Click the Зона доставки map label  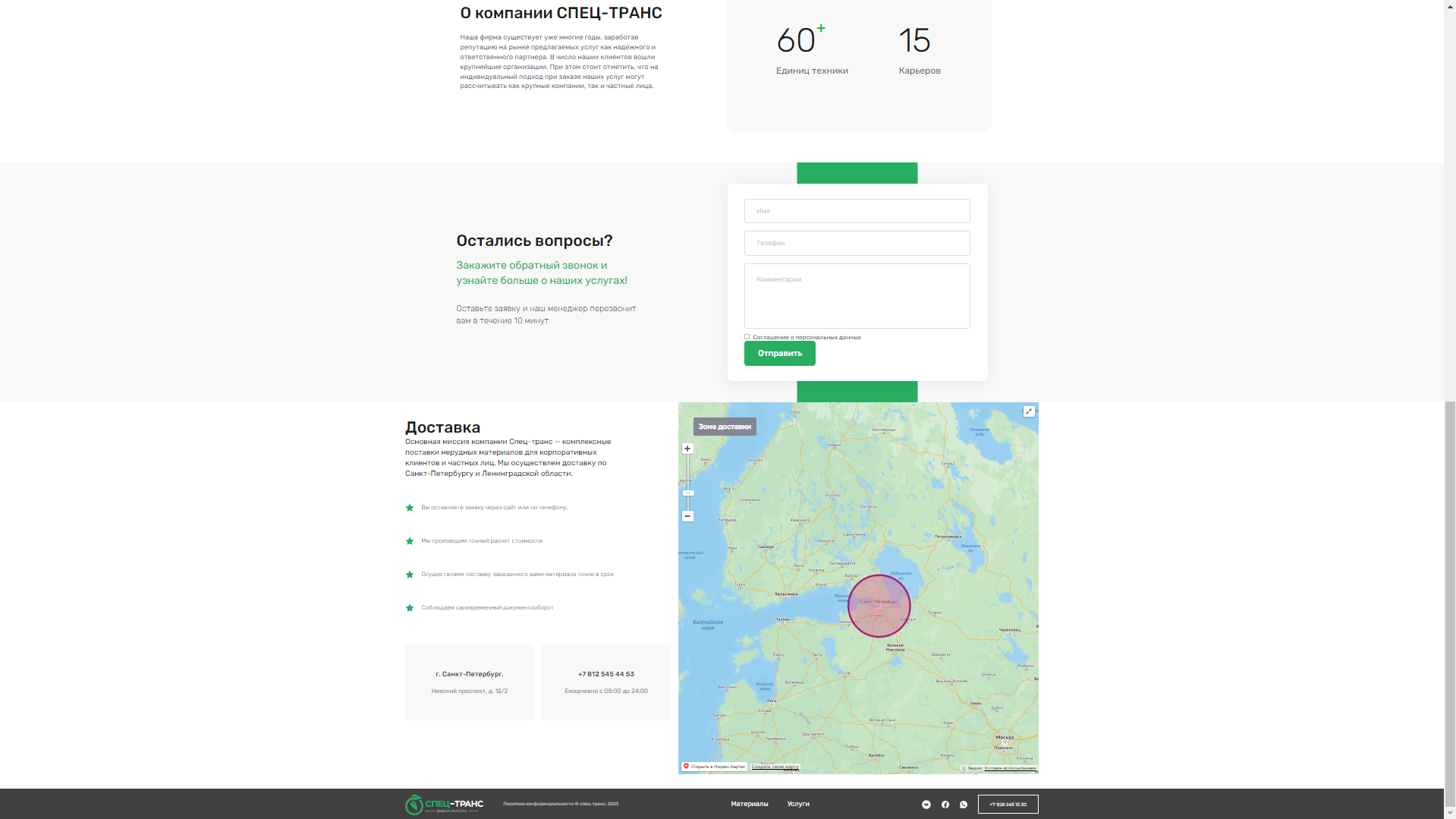click(x=725, y=427)
